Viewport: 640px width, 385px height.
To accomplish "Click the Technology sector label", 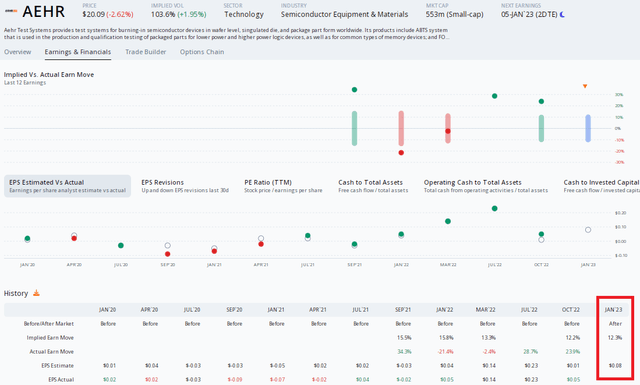I will coord(244,14).
